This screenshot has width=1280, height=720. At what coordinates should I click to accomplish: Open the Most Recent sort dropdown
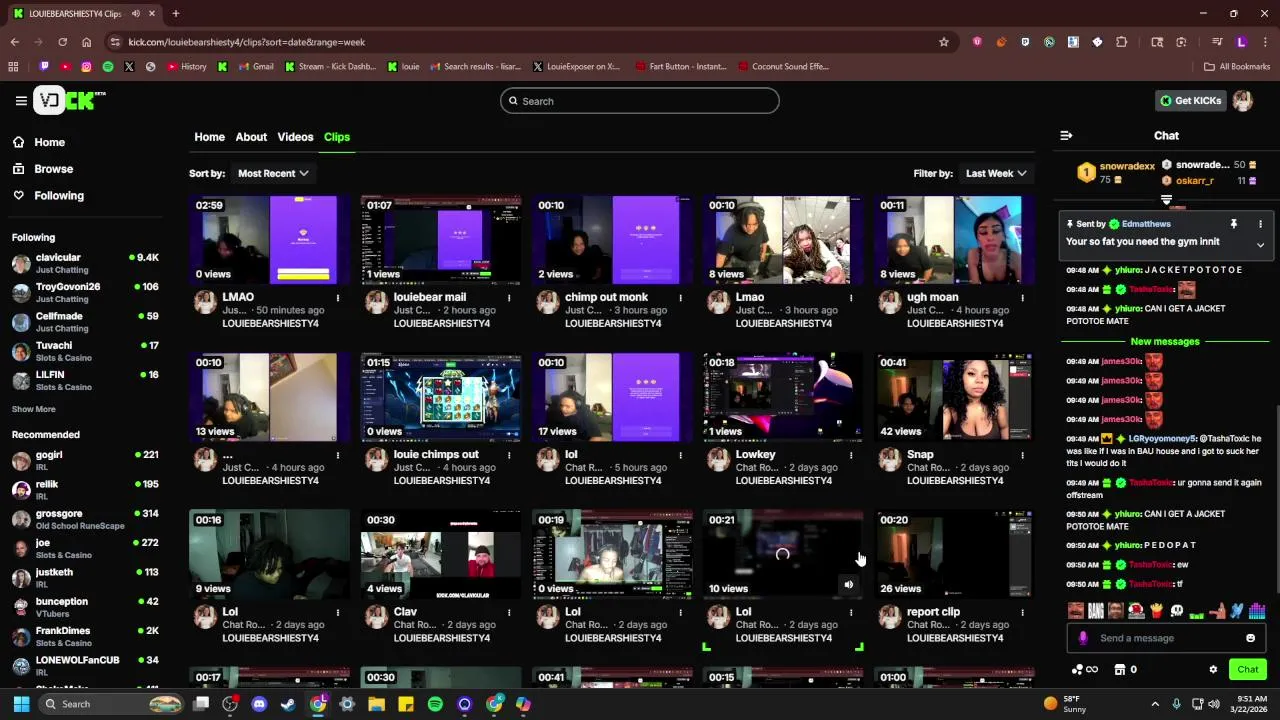click(273, 173)
